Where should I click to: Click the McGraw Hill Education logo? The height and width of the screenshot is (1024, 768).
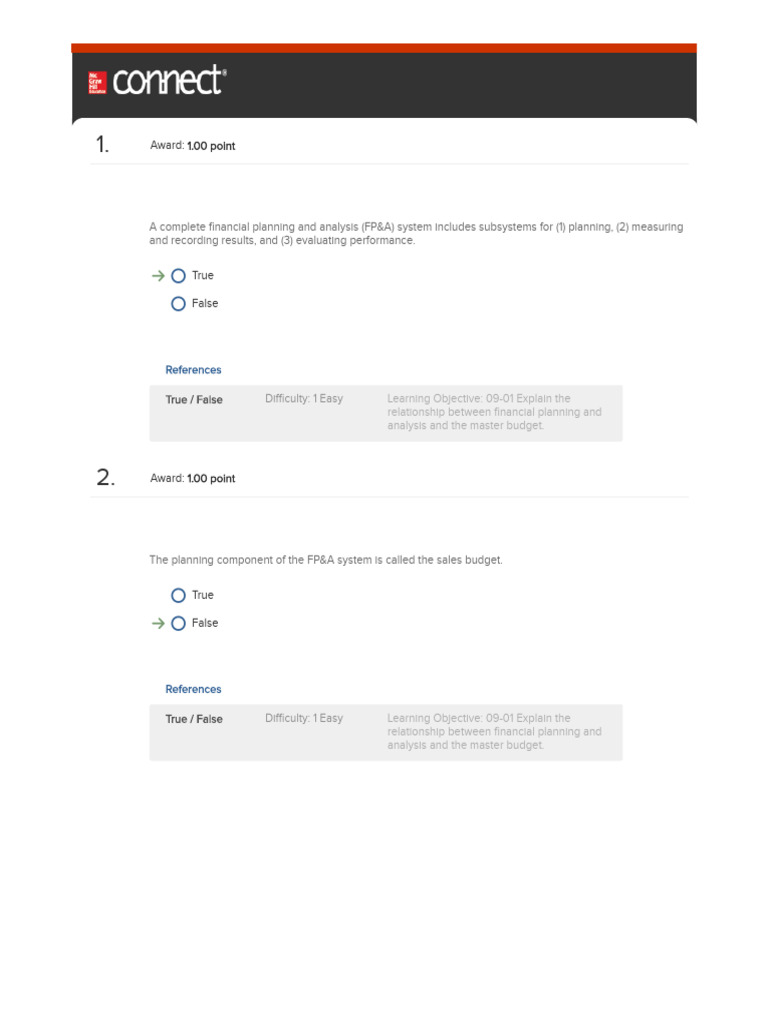coord(97,82)
